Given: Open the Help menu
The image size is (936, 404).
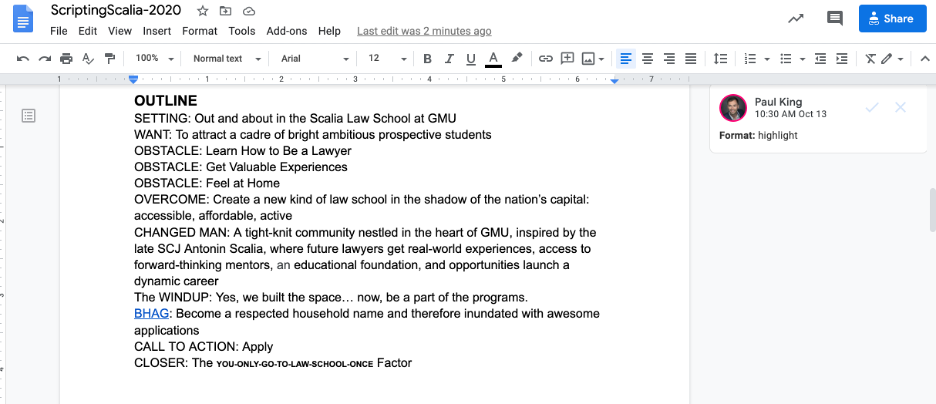Looking at the screenshot, I should tap(329, 31).
